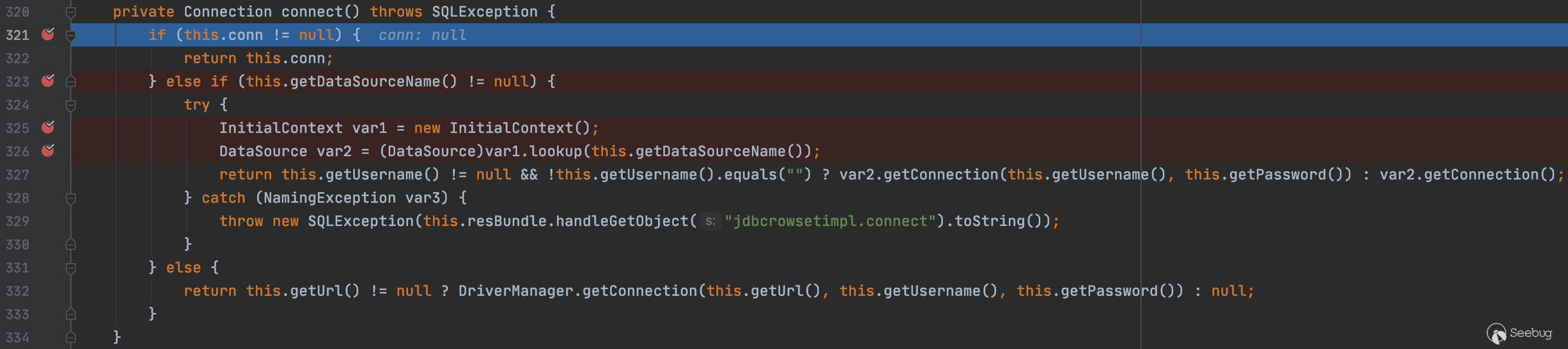
Task: Remove the breakpoint on line 325
Action: [48, 127]
